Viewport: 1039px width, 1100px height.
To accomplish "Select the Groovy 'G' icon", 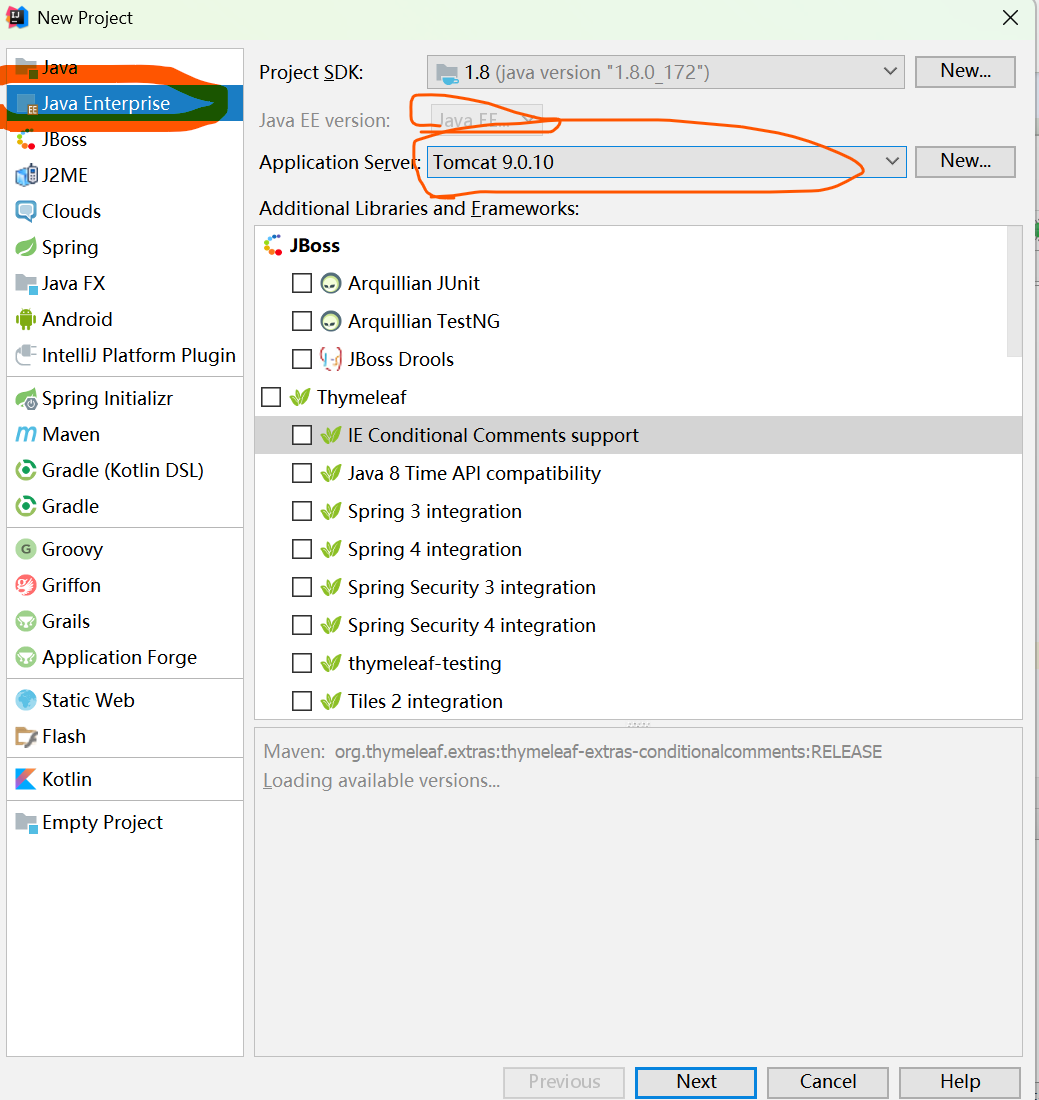I will click(x=26, y=549).
